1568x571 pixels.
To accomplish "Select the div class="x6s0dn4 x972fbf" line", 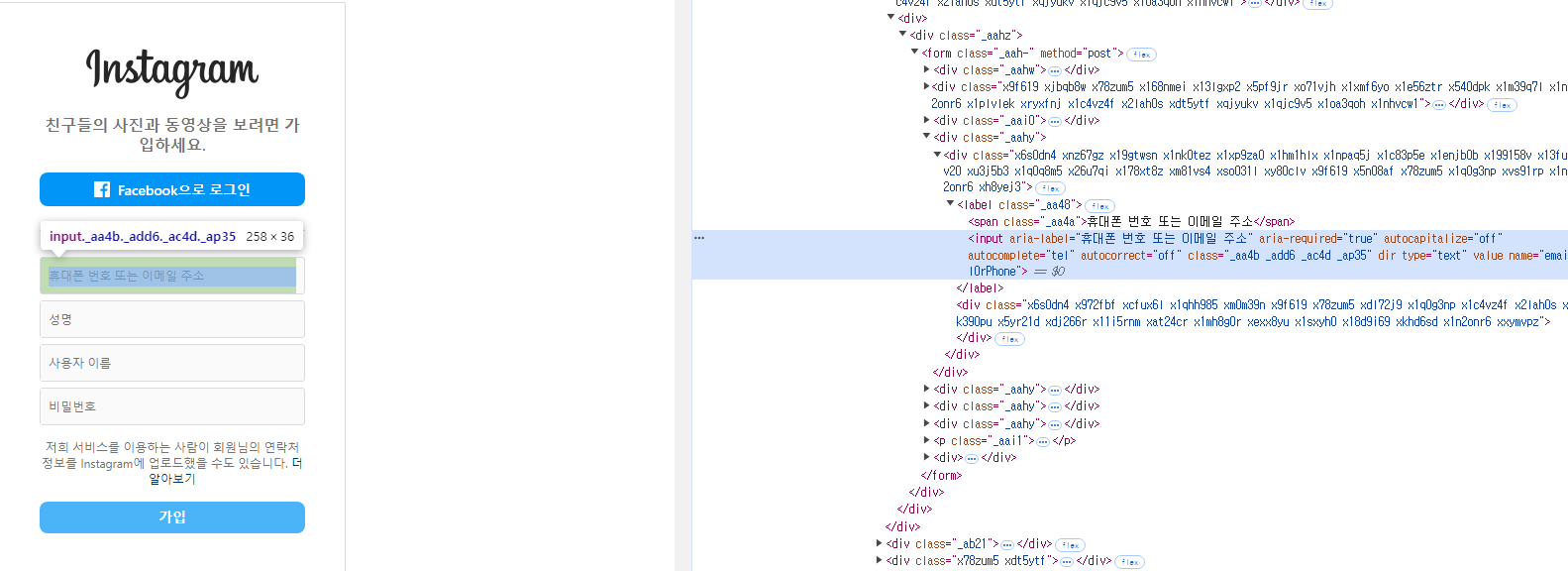I will 1261,313.
